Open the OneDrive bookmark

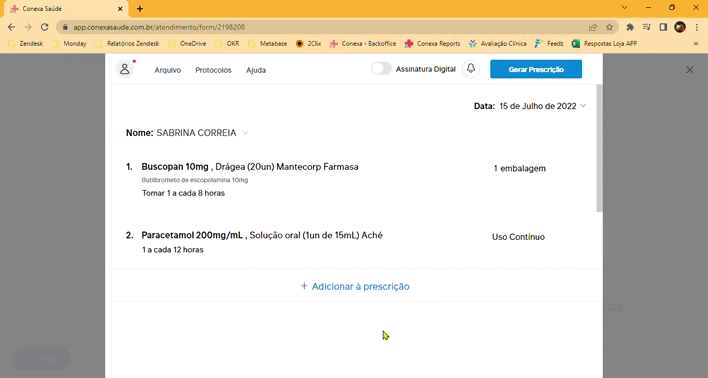point(187,44)
